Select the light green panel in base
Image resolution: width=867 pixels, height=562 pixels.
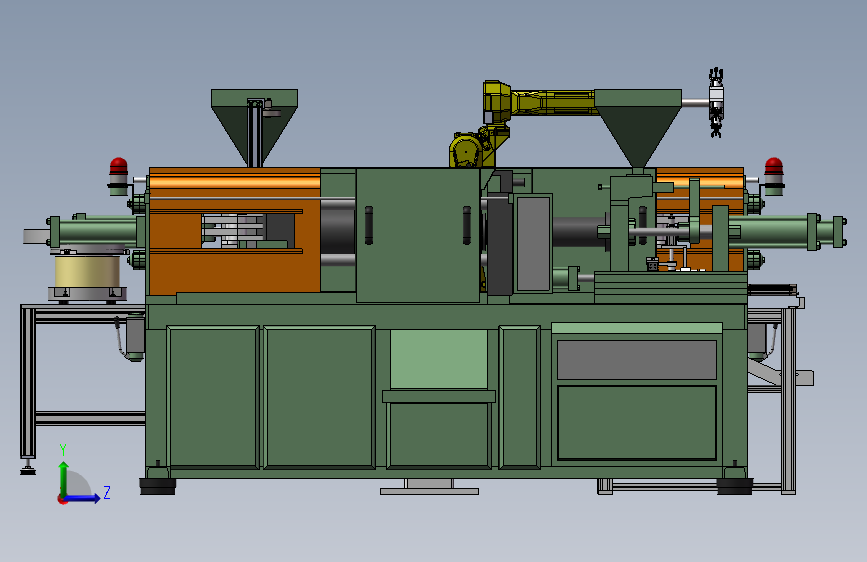click(438, 360)
